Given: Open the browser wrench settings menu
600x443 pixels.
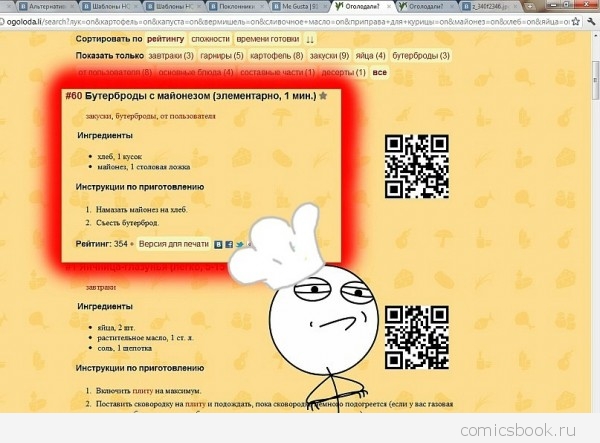Looking at the screenshot, I should coord(592,21).
